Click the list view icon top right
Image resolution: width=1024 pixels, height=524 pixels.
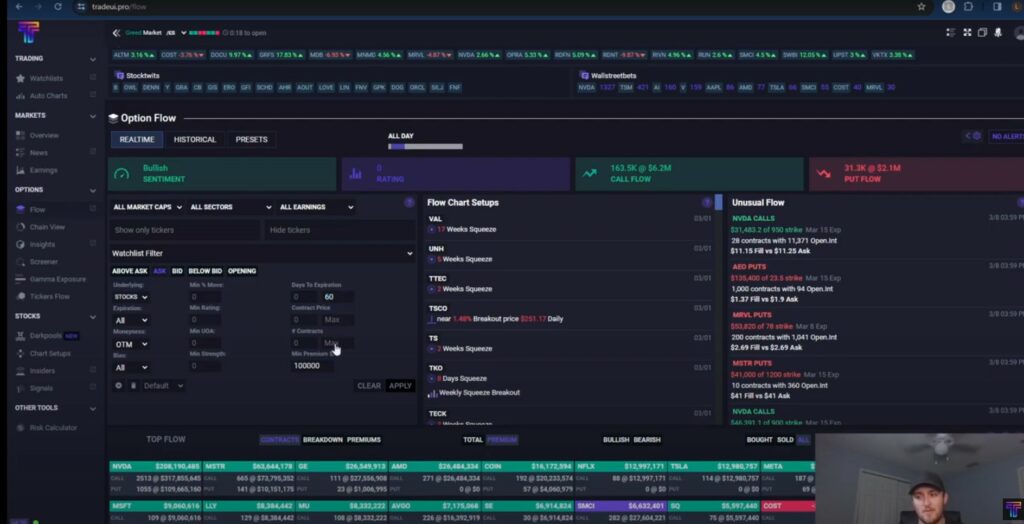[x=951, y=33]
